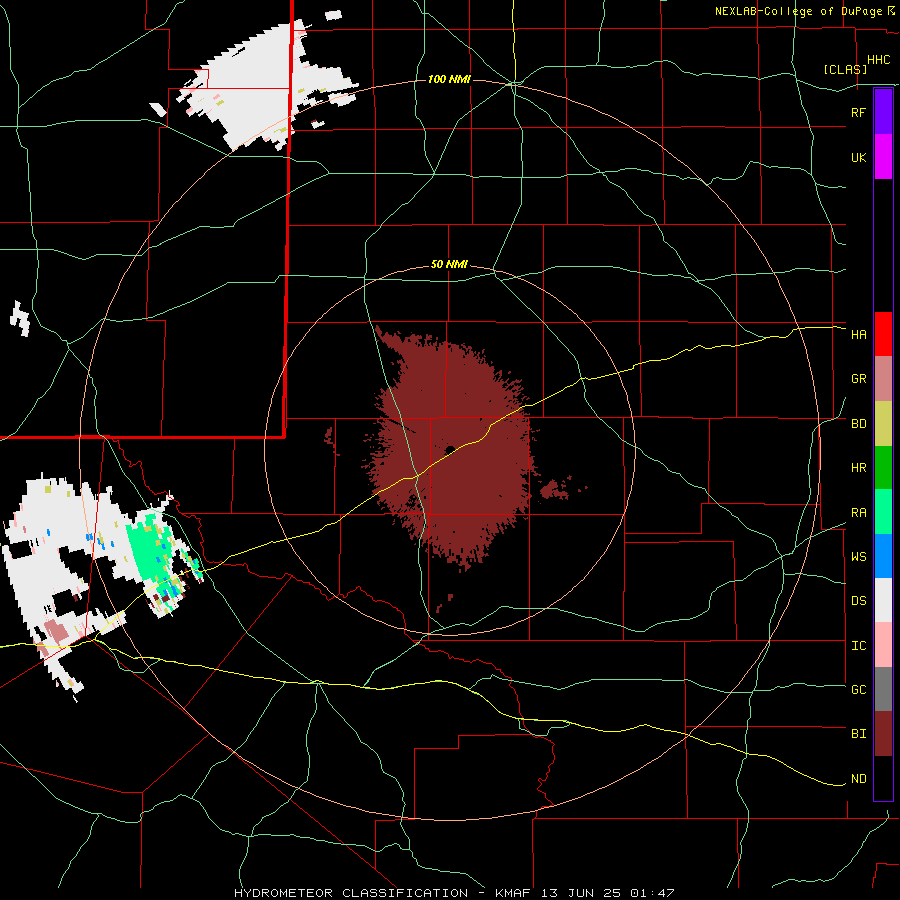Click the 50 NMI range ring label

click(449, 265)
